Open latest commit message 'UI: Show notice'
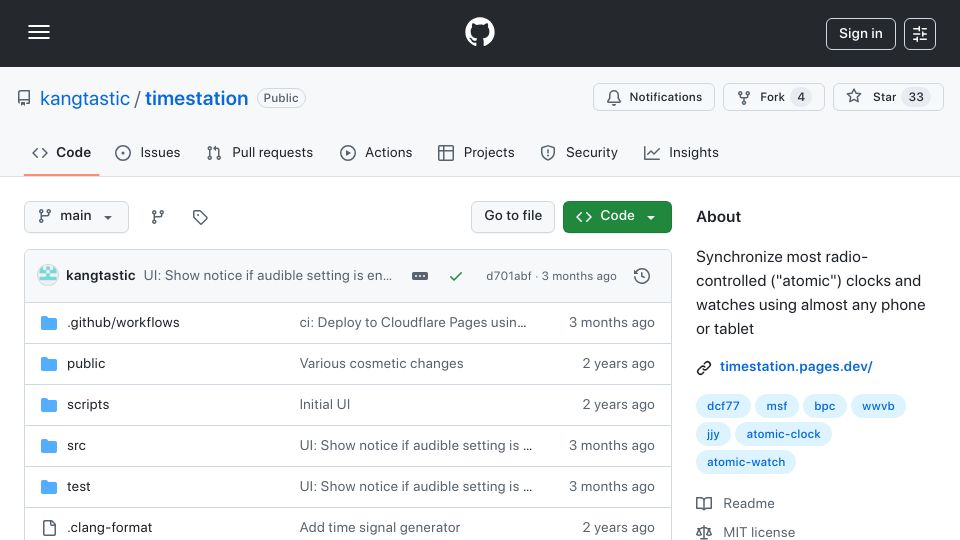Viewport: 960px width, 540px height. click(x=268, y=276)
